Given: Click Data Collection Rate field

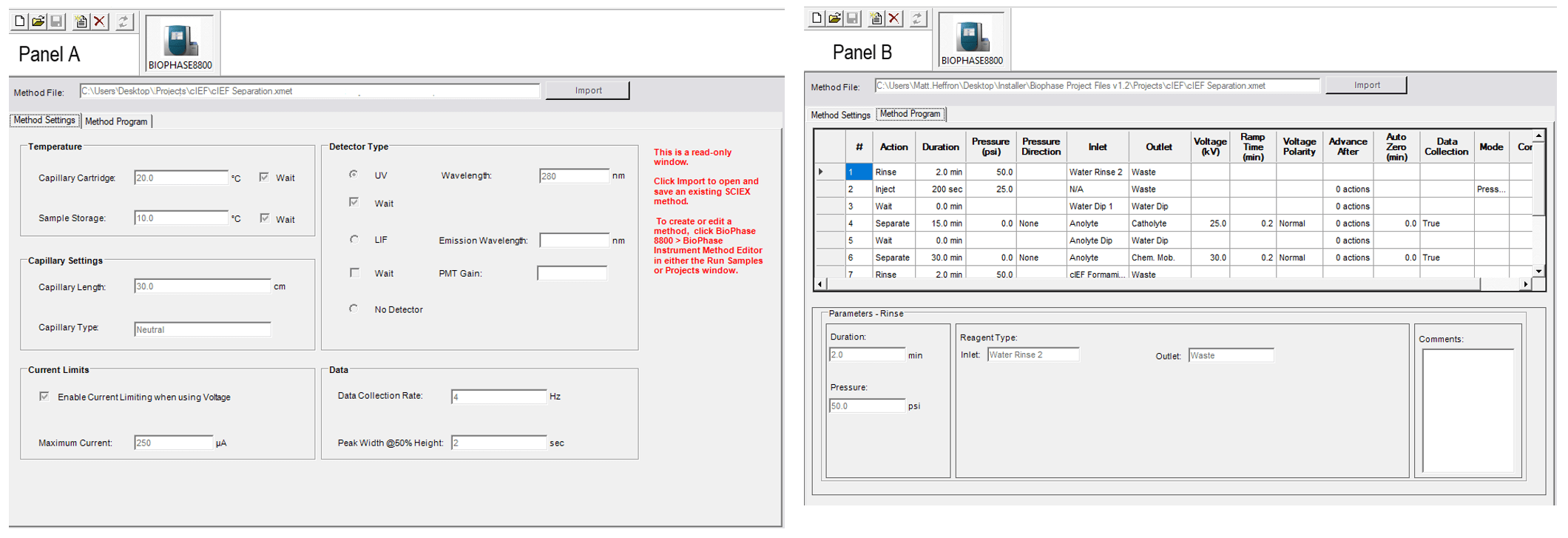Looking at the screenshot, I should coord(499,397).
